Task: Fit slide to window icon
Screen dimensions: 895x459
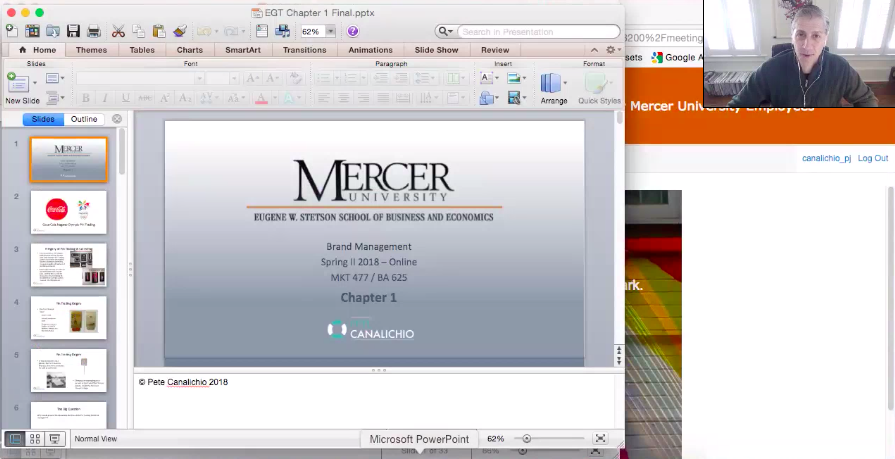Action: click(600, 438)
